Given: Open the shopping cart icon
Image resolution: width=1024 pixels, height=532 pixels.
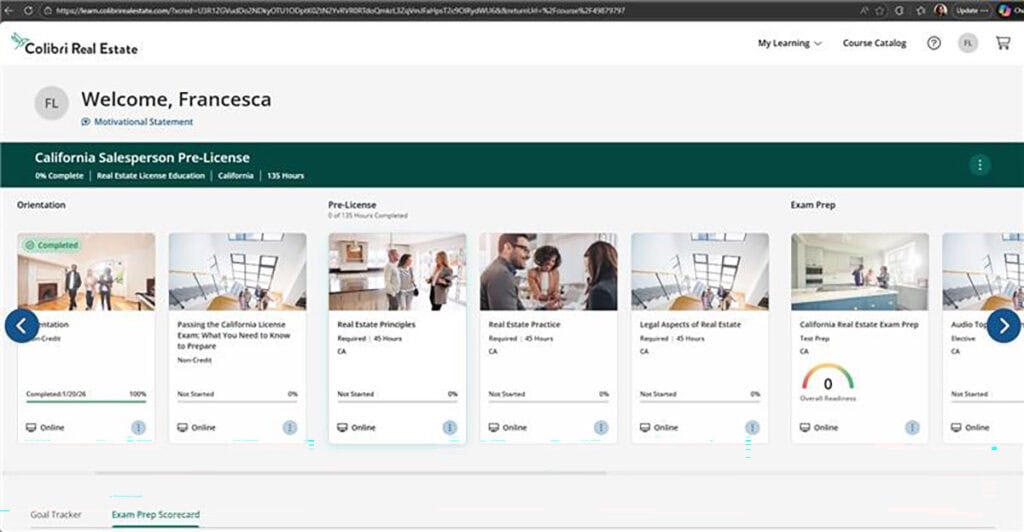Looking at the screenshot, I should tap(1002, 43).
